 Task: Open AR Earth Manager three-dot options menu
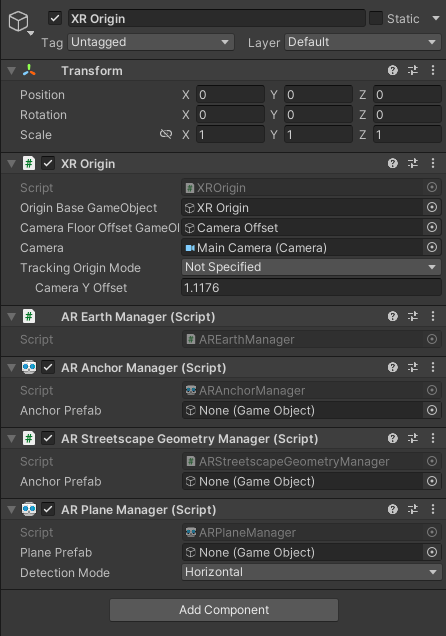[x=433, y=316]
